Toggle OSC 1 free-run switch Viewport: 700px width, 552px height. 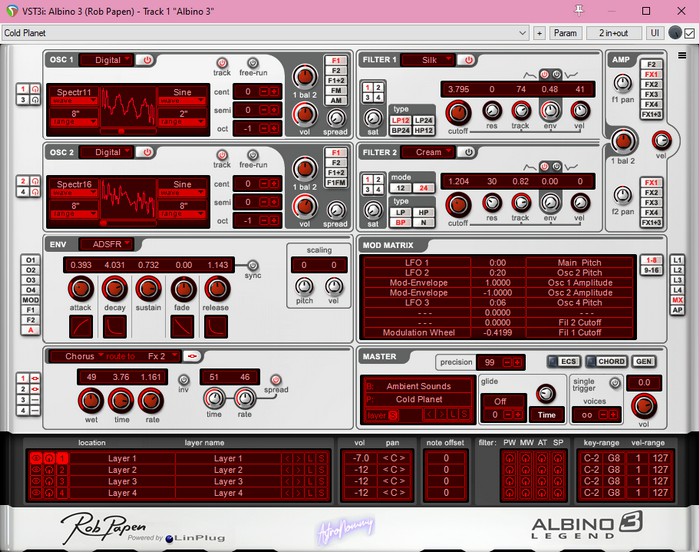[x=253, y=63]
